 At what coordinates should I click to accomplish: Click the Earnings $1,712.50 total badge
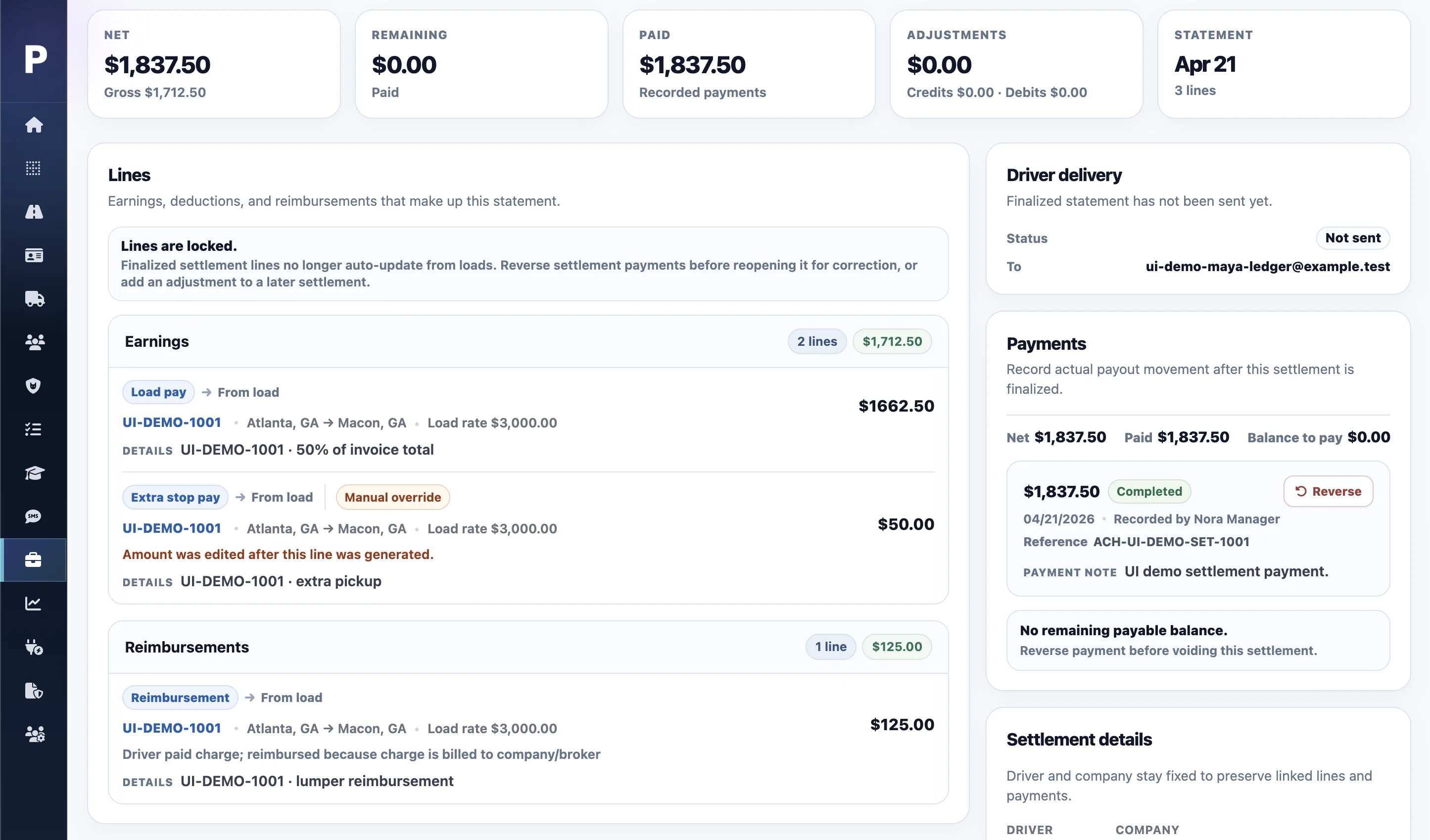click(892, 341)
